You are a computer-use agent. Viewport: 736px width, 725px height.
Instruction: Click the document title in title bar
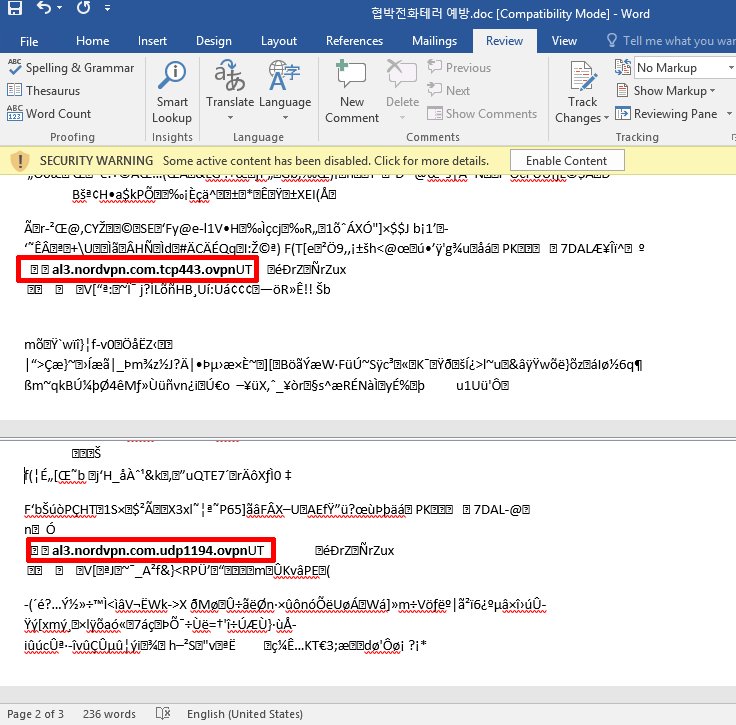click(510, 13)
